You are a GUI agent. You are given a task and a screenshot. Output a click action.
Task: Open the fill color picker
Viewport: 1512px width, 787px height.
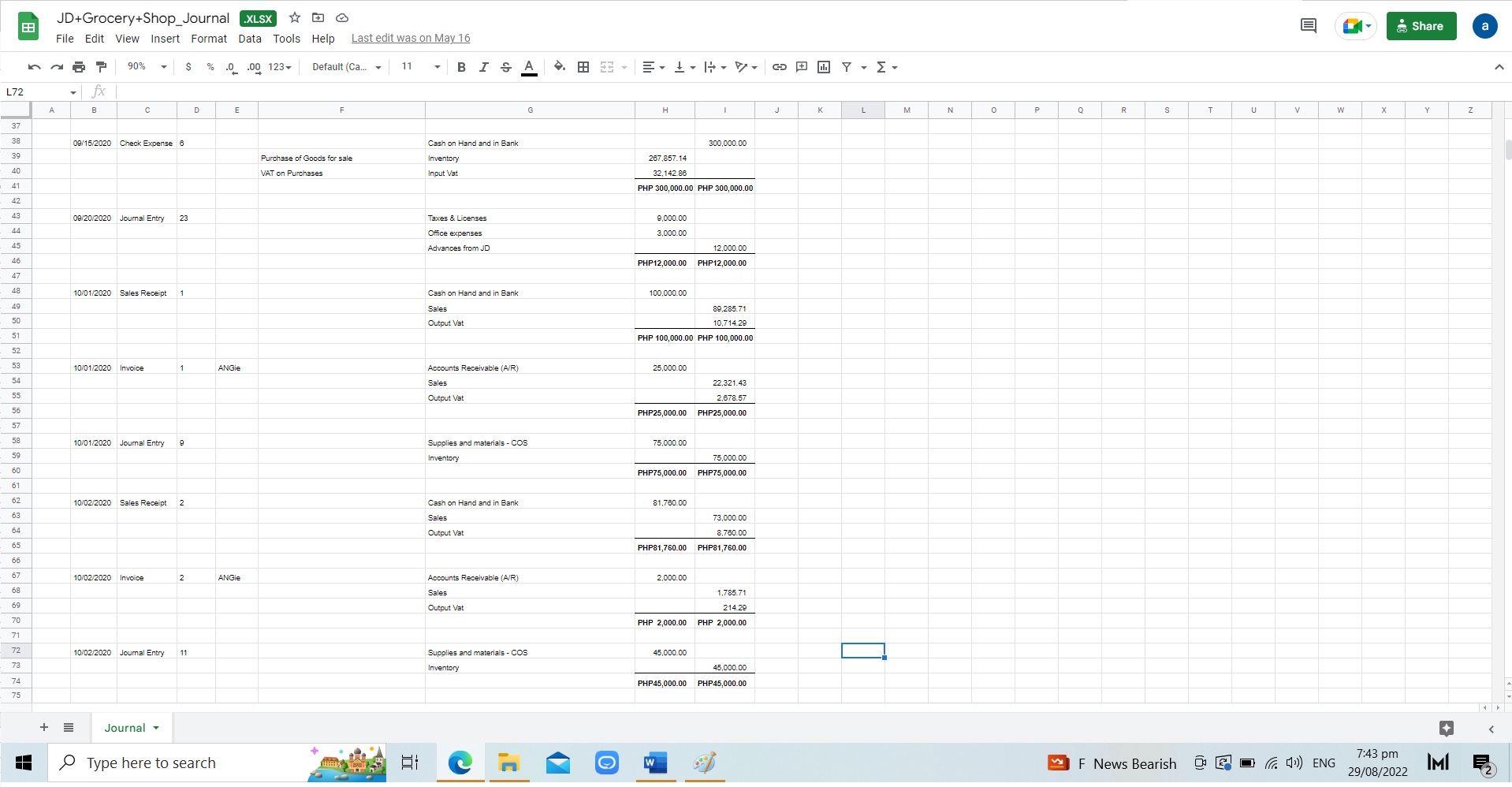(x=560, y=67)
